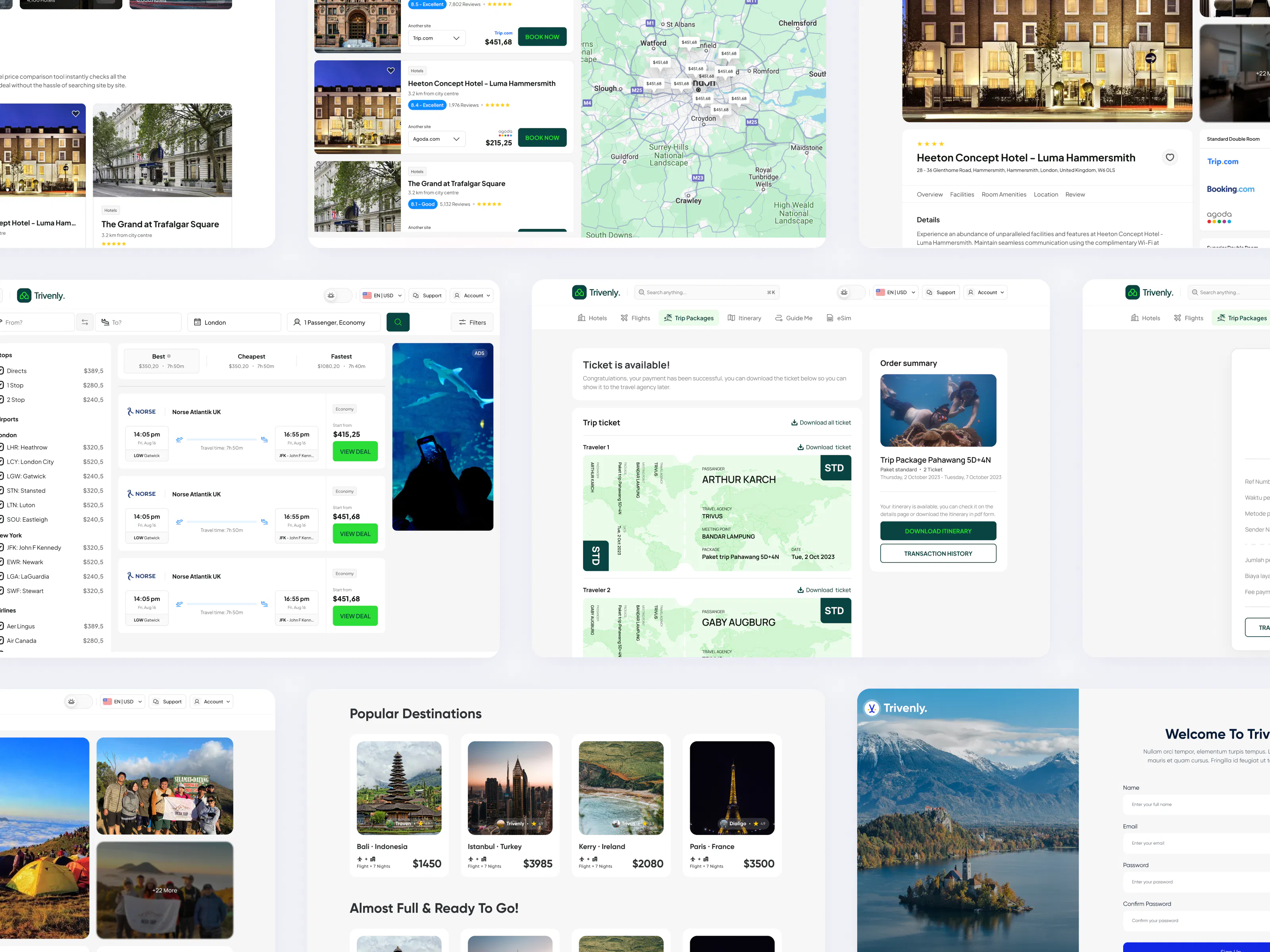1270x952 pixels.
Task: Click VIEW DEAL on the $415,25 flight
Action: tap(355, 452)
